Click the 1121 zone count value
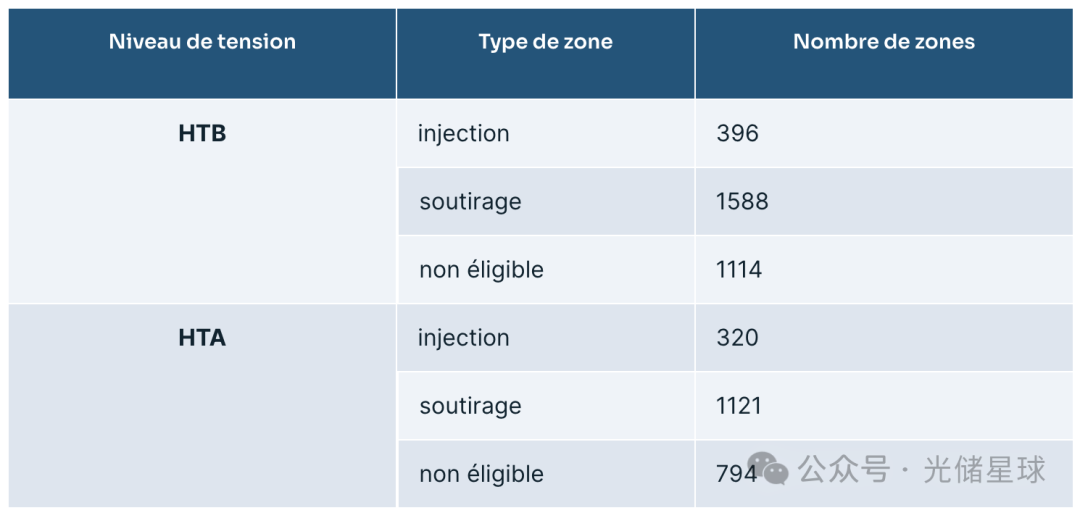1080x513 pixels. tap(739, 406)
